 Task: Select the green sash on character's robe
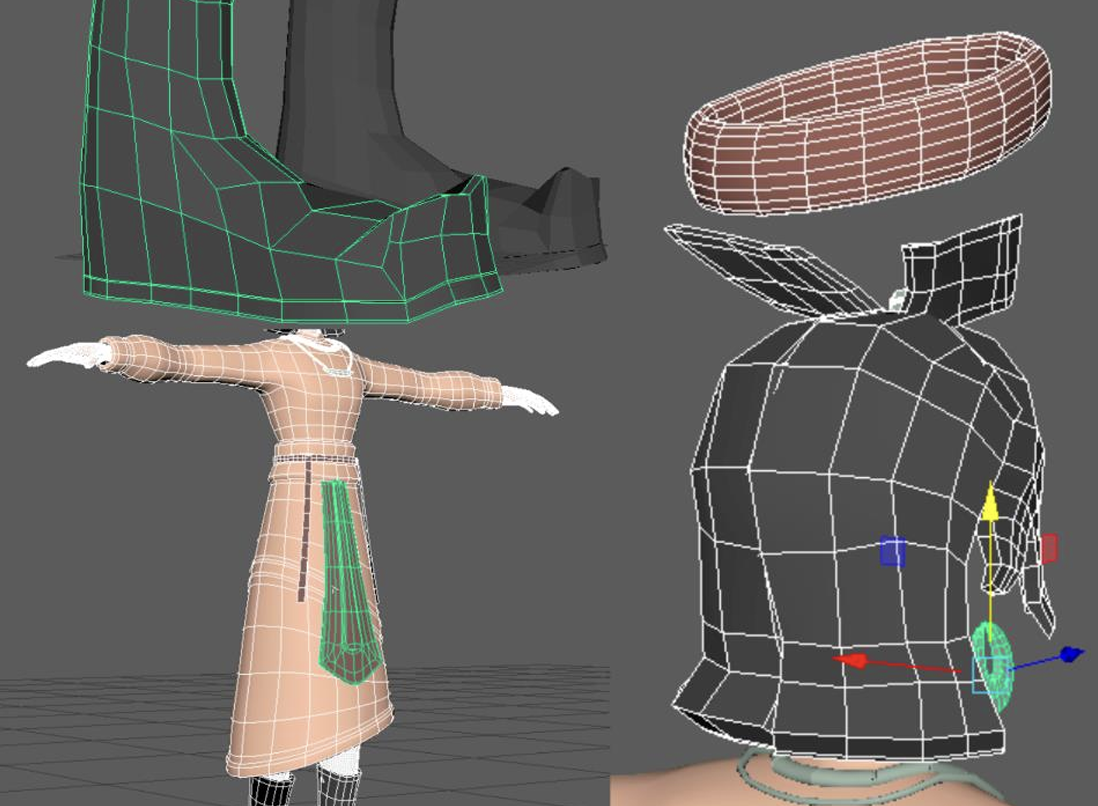(349, 581)
